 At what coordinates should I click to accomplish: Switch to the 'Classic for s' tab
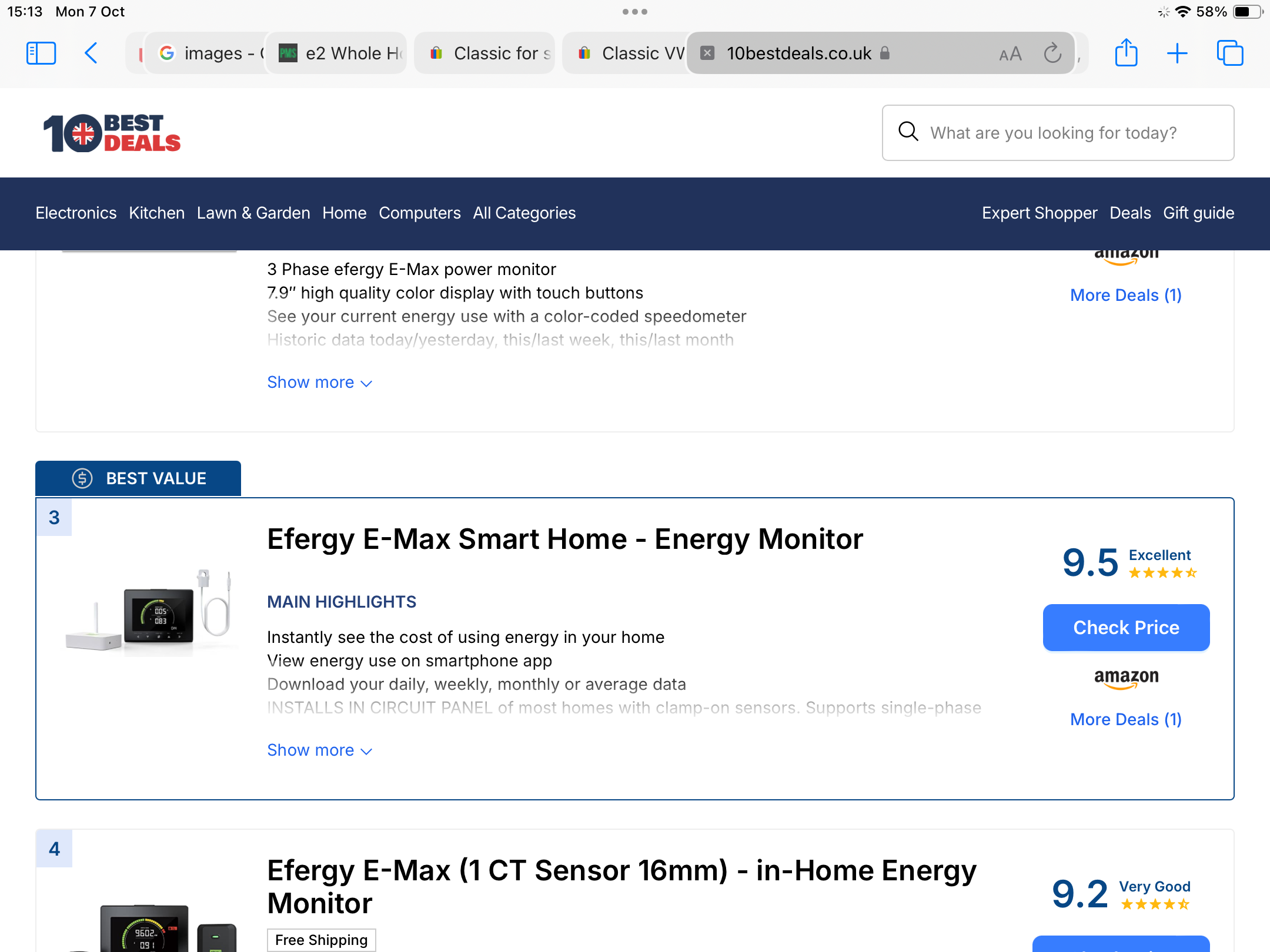pos(485,53)
